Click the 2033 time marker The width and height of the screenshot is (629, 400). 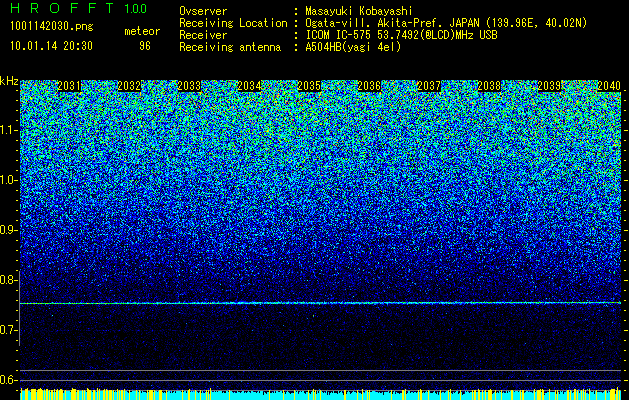click(x=189, y=86)
